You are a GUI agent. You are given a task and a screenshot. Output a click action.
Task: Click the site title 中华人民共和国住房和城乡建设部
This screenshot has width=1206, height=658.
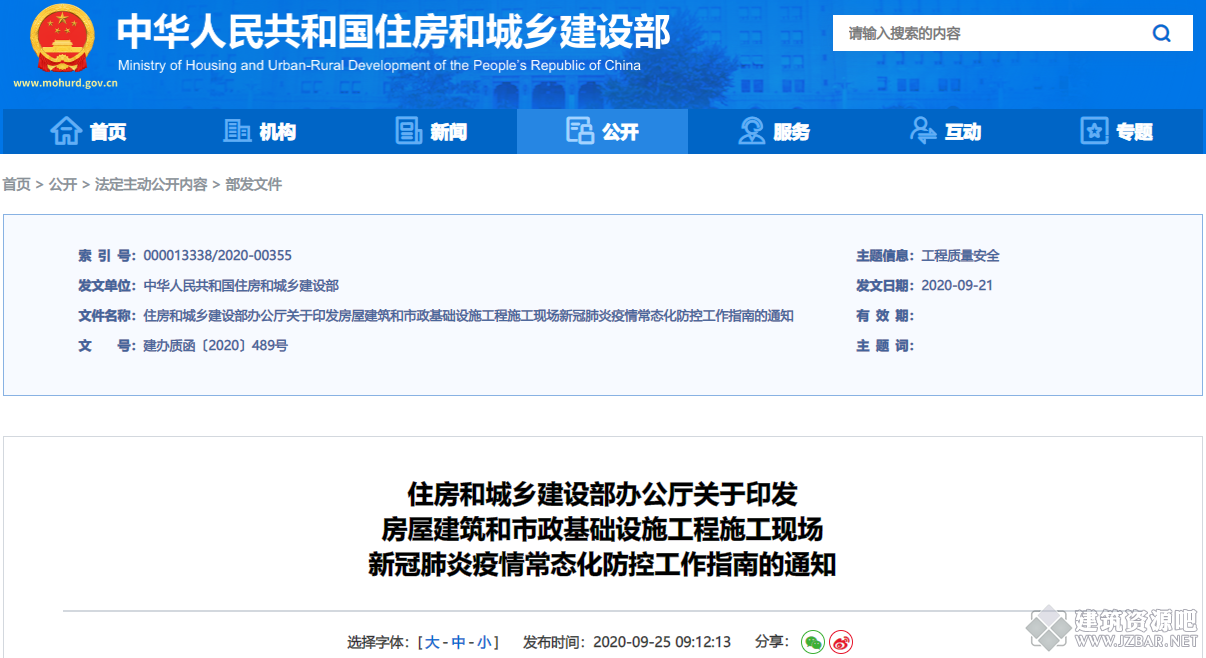[x=393, y=32]
